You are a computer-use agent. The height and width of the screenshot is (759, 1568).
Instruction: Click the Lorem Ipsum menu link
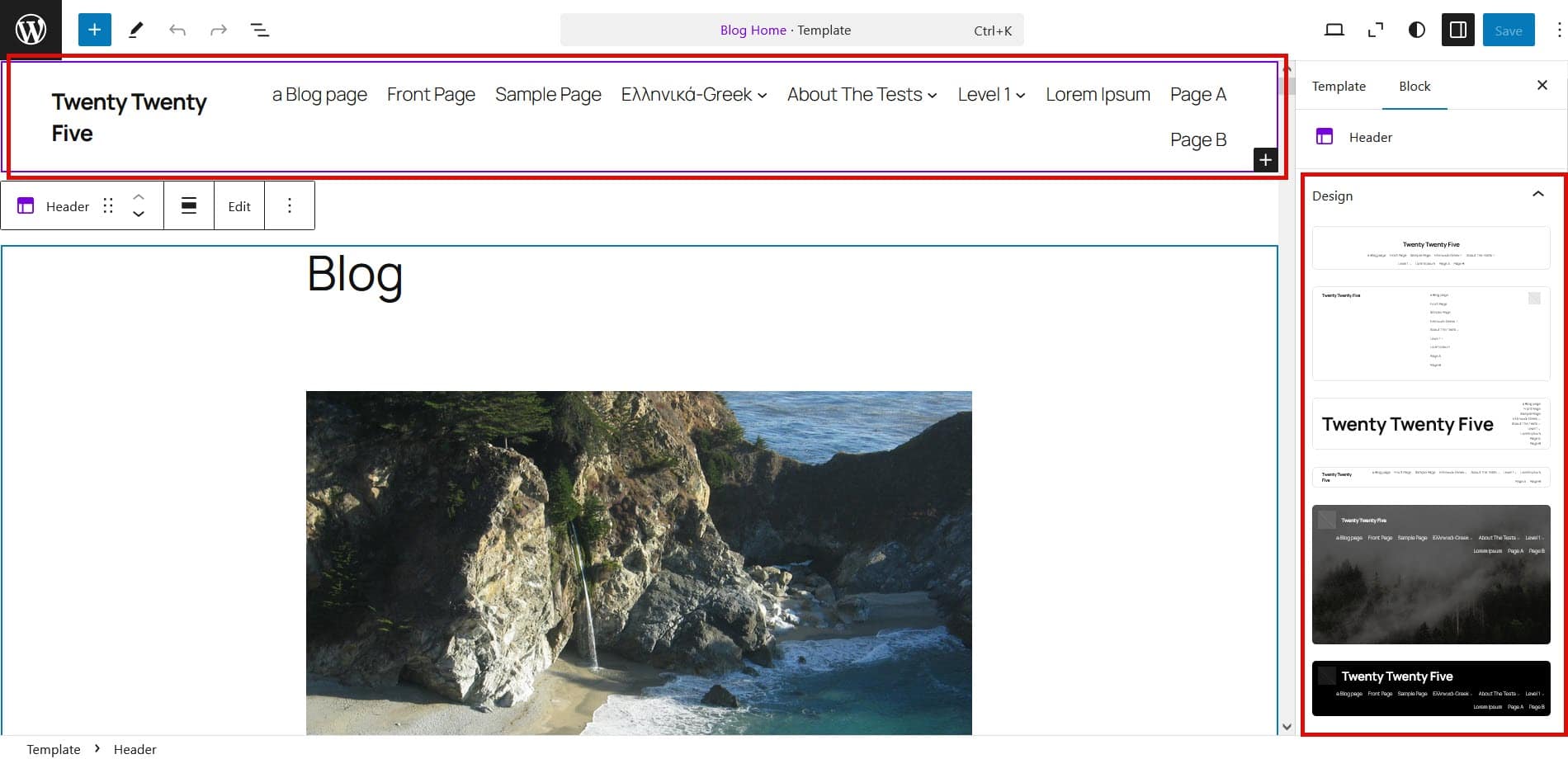pos(1098,95)
